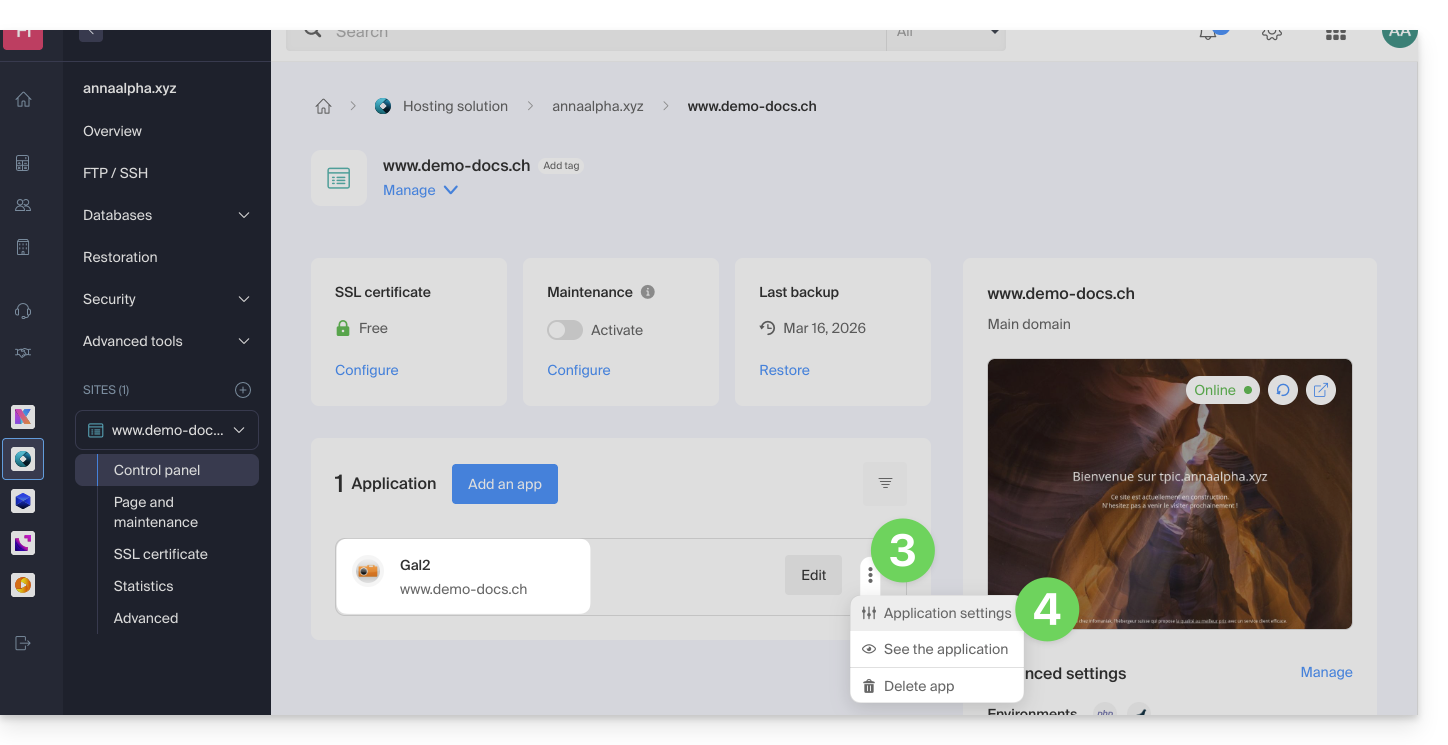
Task: Add a new site with plus icon
Action: pos(243,390)
